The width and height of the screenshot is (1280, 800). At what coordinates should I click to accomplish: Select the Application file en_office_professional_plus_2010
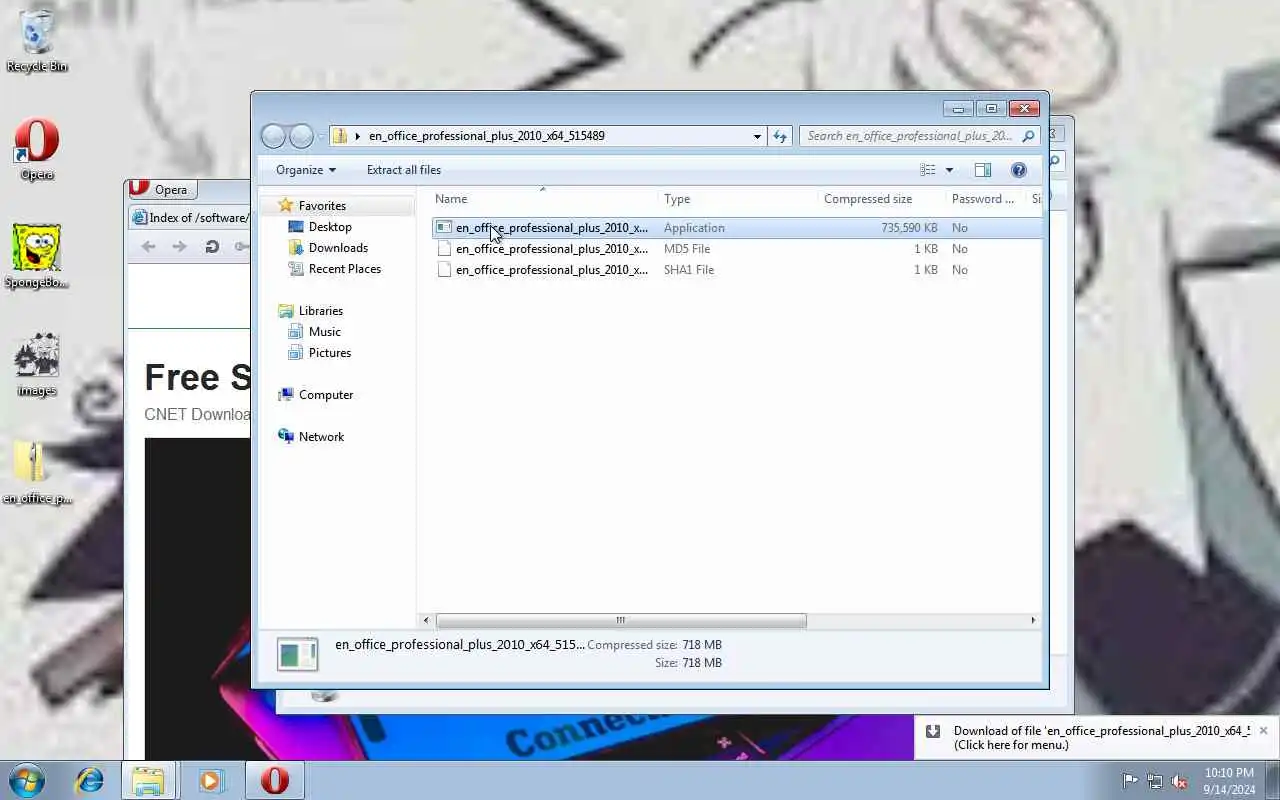pyautogui.click(x=736, y=228)
